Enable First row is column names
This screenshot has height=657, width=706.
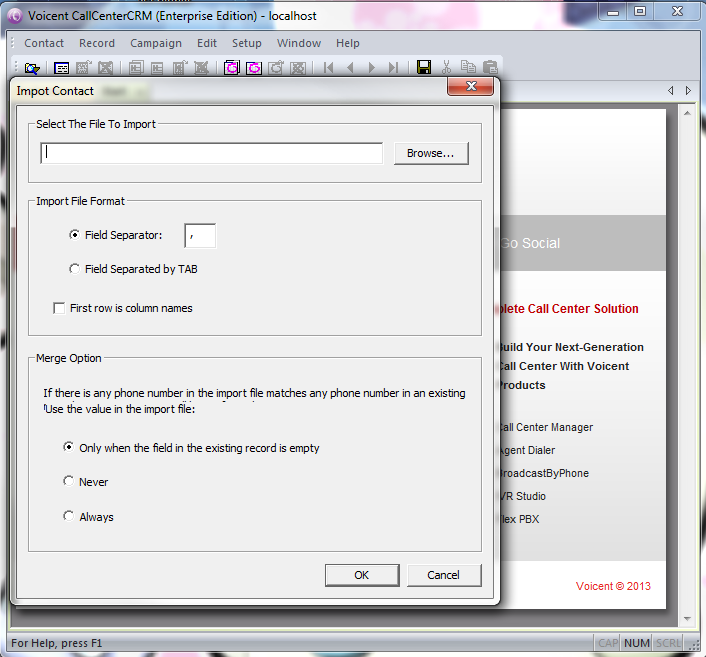tap(59, 308)
